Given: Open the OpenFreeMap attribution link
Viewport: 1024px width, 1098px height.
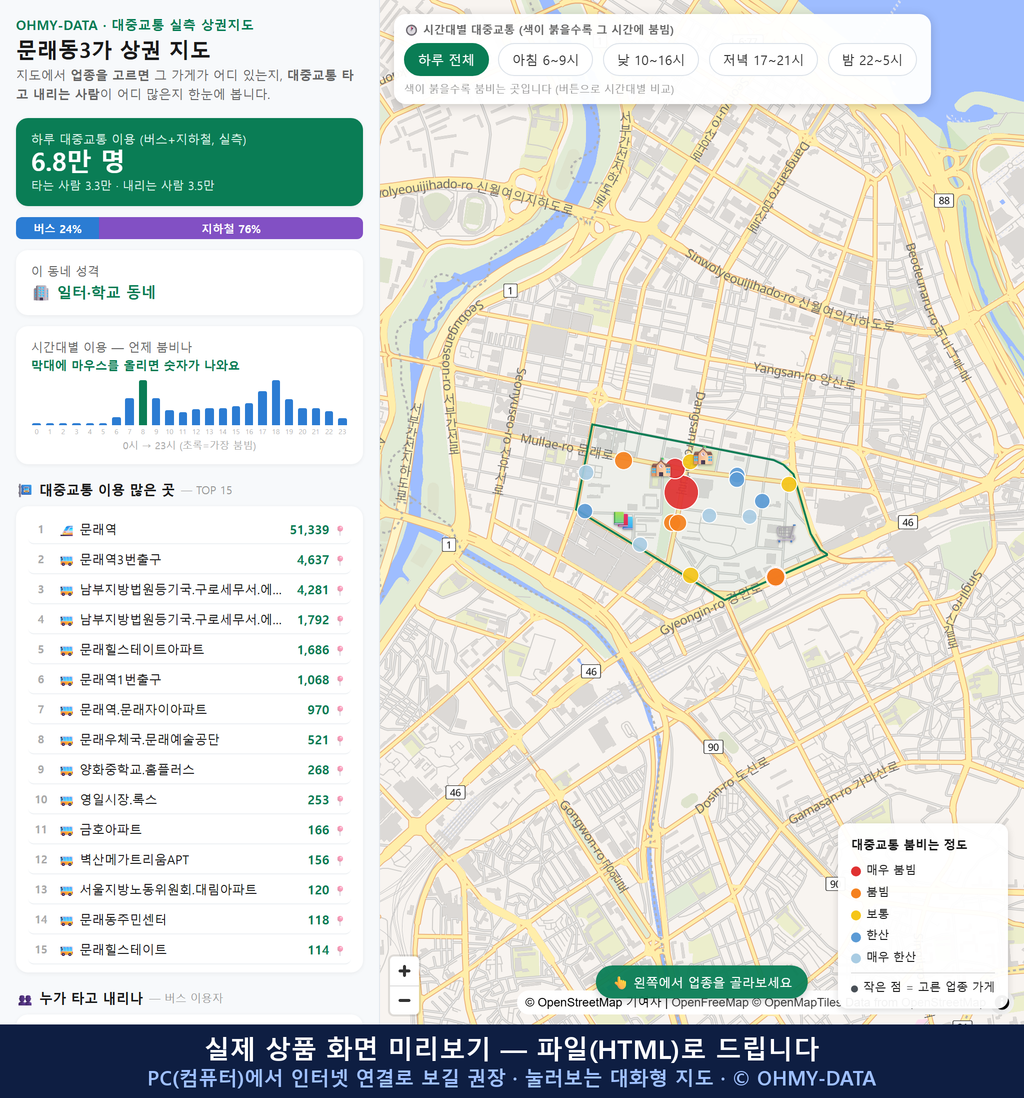Looking at the screenshot, I should click(x=710, y=1002).
